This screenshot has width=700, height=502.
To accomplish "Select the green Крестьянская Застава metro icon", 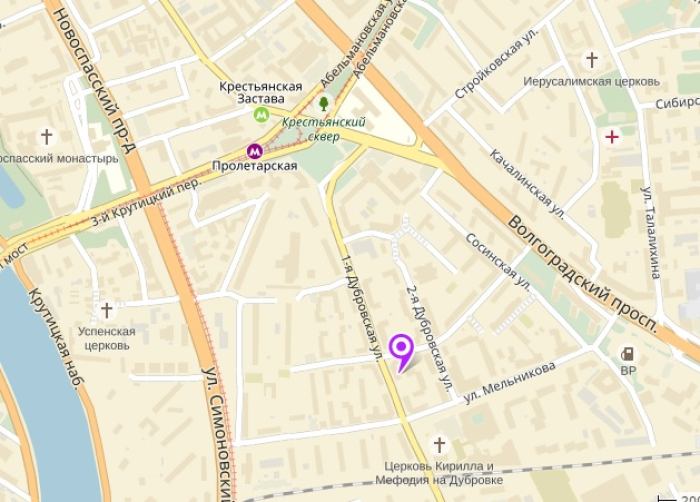I will click(261, 114).
